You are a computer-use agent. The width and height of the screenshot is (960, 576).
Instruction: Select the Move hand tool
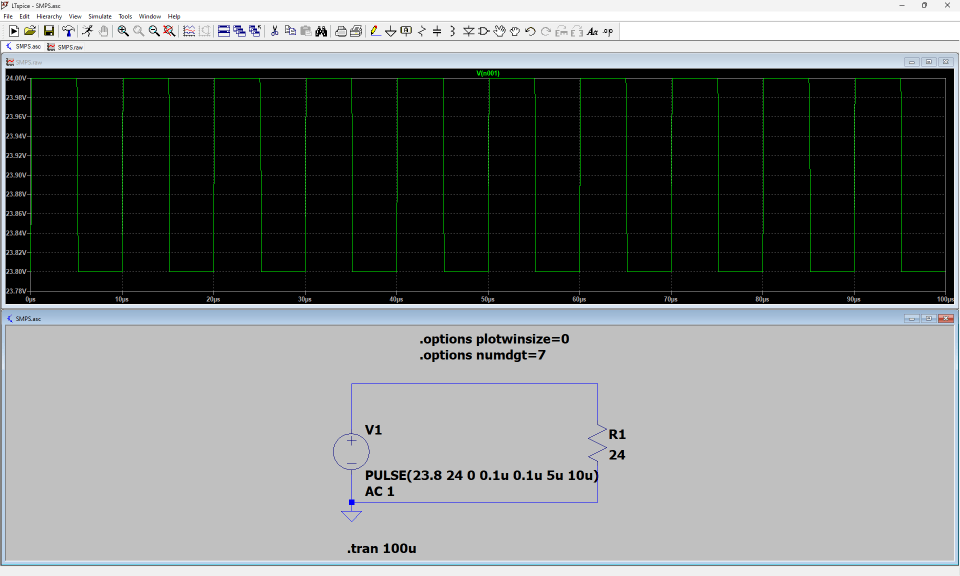(x=500, y=31)
